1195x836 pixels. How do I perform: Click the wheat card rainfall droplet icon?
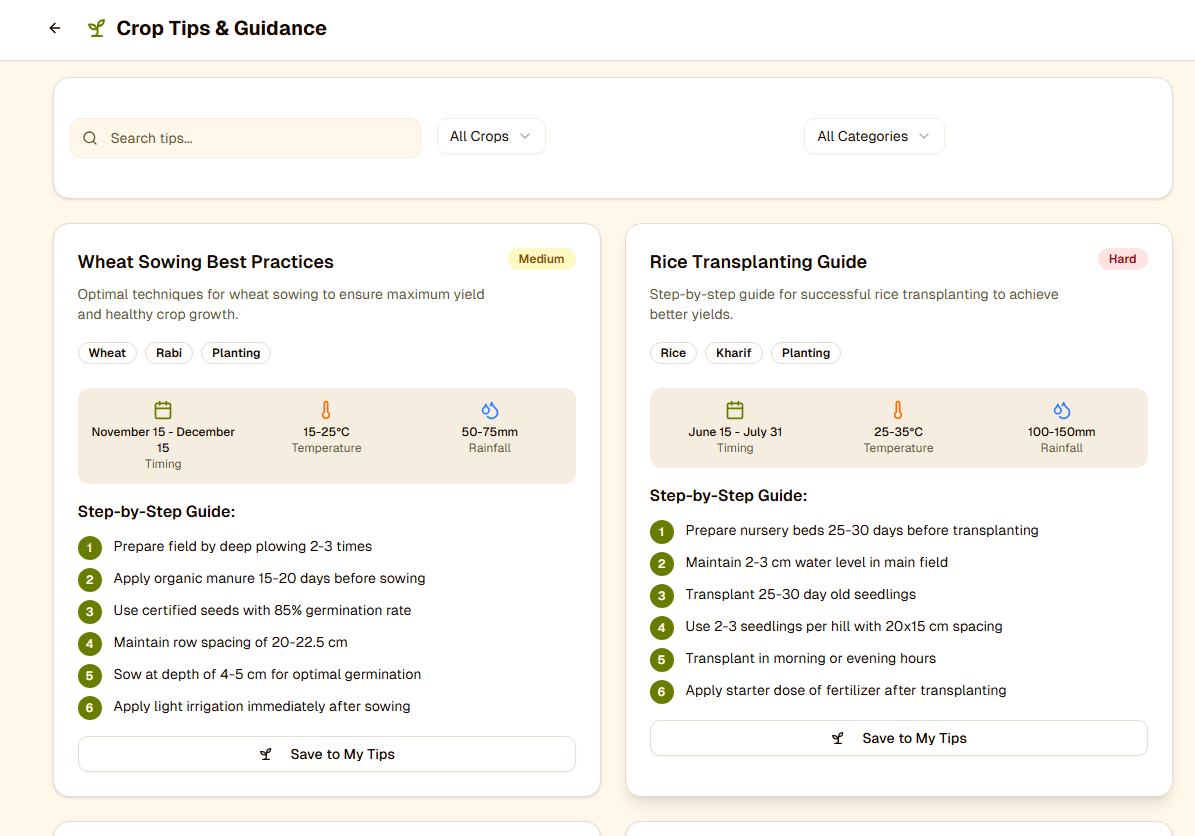pos(489,410)
